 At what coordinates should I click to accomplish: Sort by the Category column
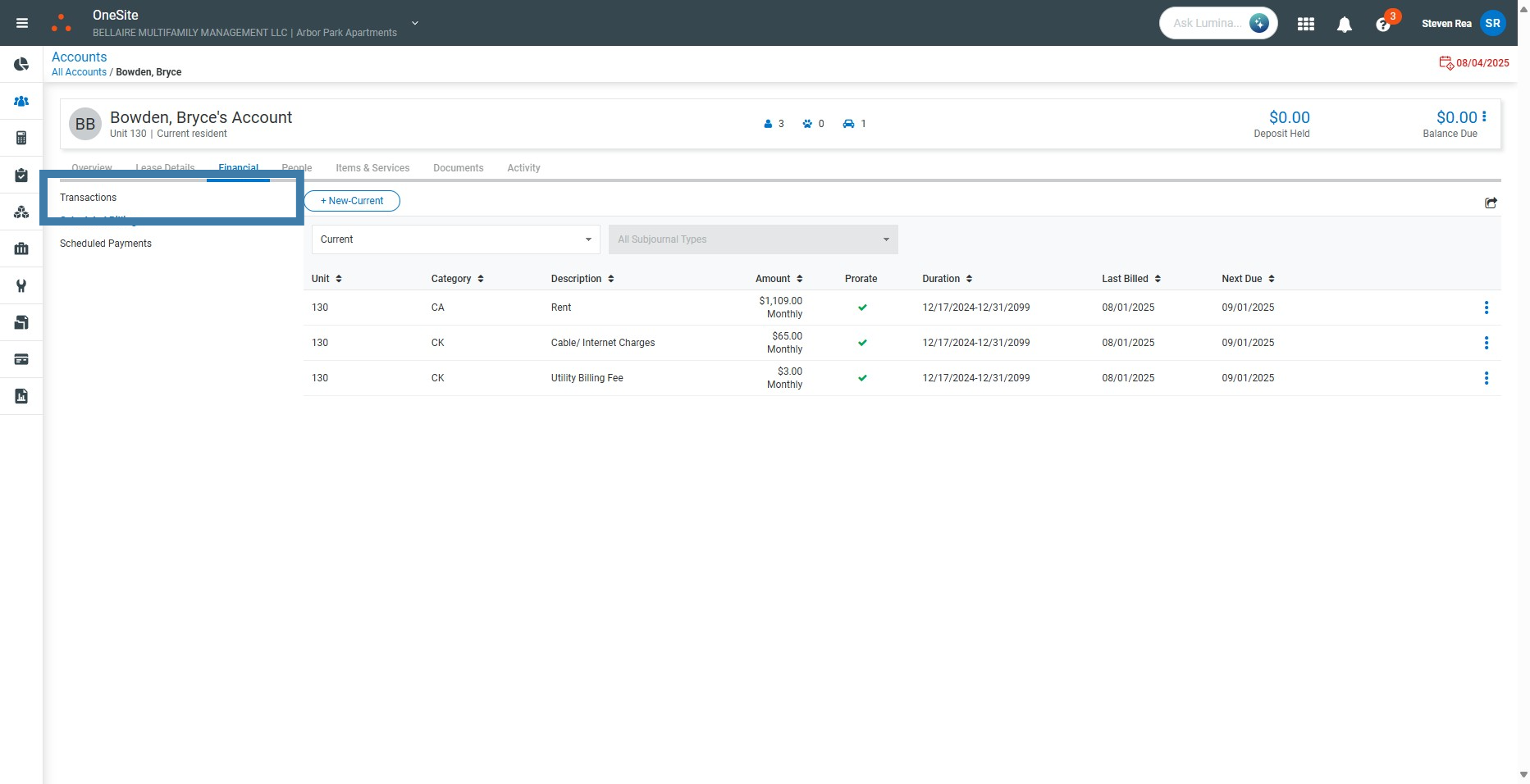point(458,279)
